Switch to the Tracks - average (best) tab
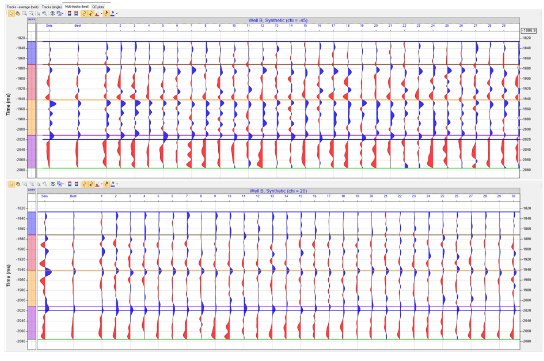Image resolution: width=544 pixels, height=361 pixels. click(23, 7)
